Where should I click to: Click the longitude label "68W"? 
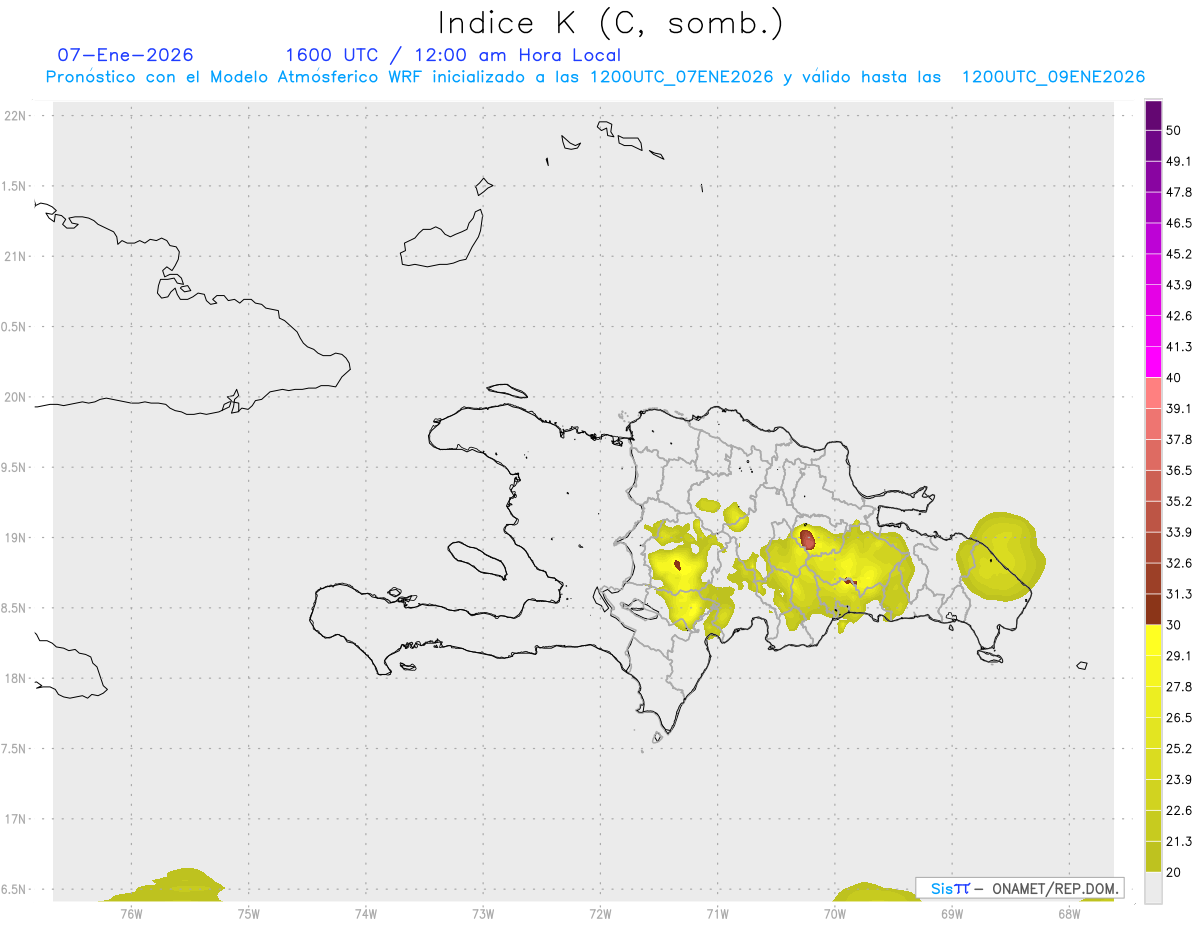(1069, 913)
